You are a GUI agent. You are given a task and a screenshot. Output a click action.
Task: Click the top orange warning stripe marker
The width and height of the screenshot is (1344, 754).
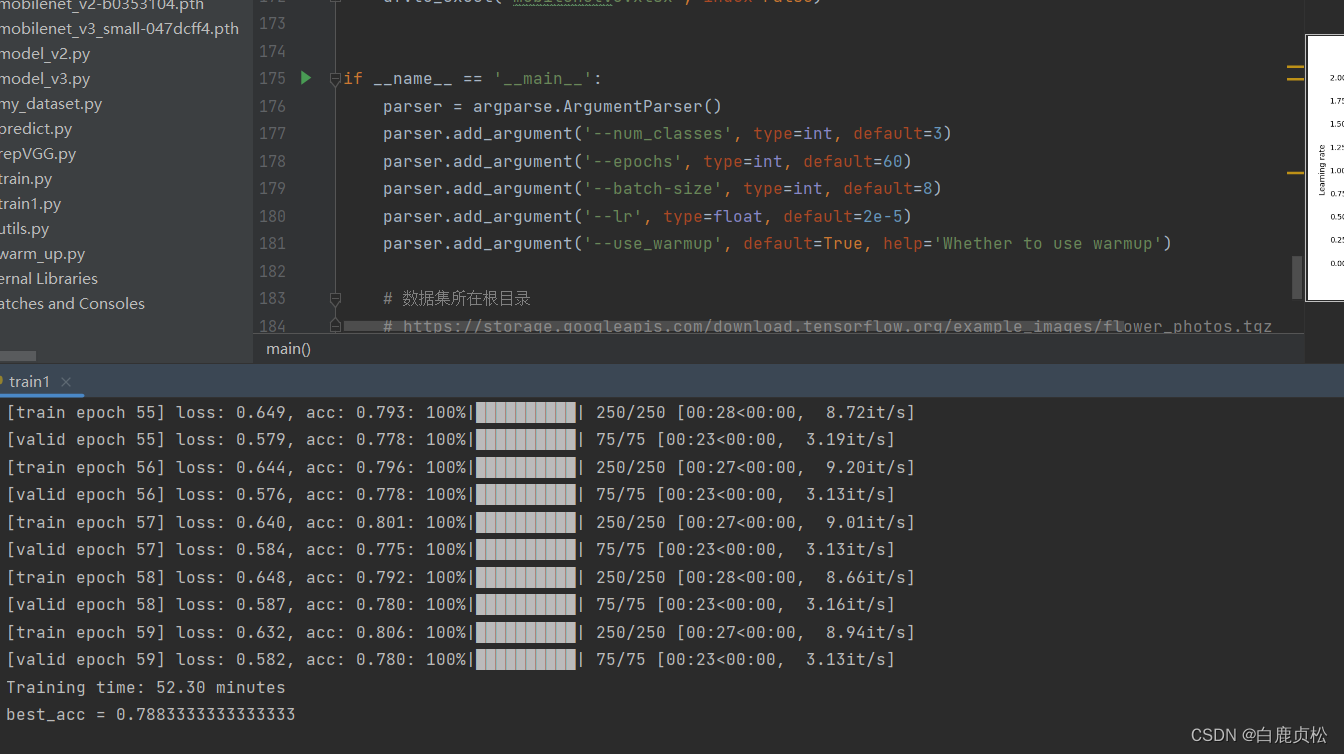tap(1295, 67)
